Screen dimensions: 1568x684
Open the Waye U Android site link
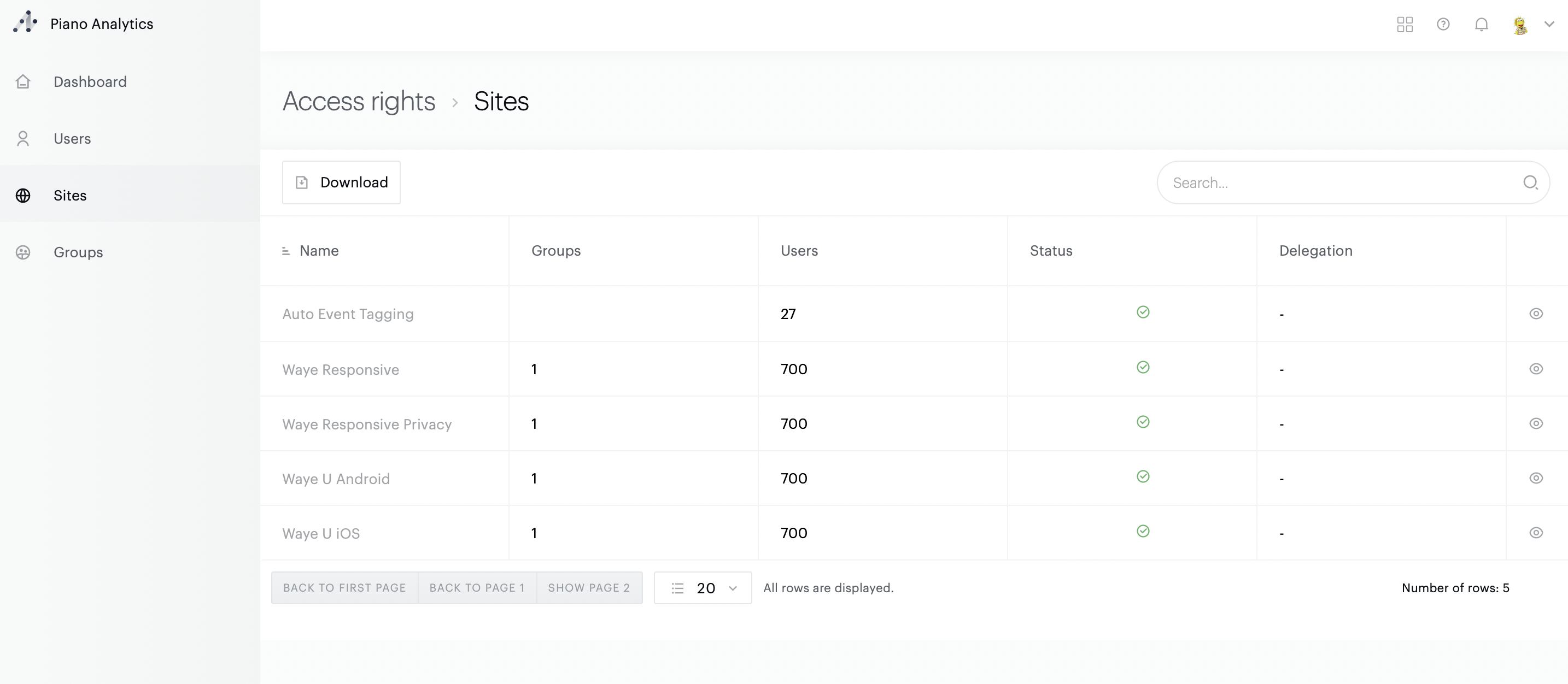pos(336,479)
